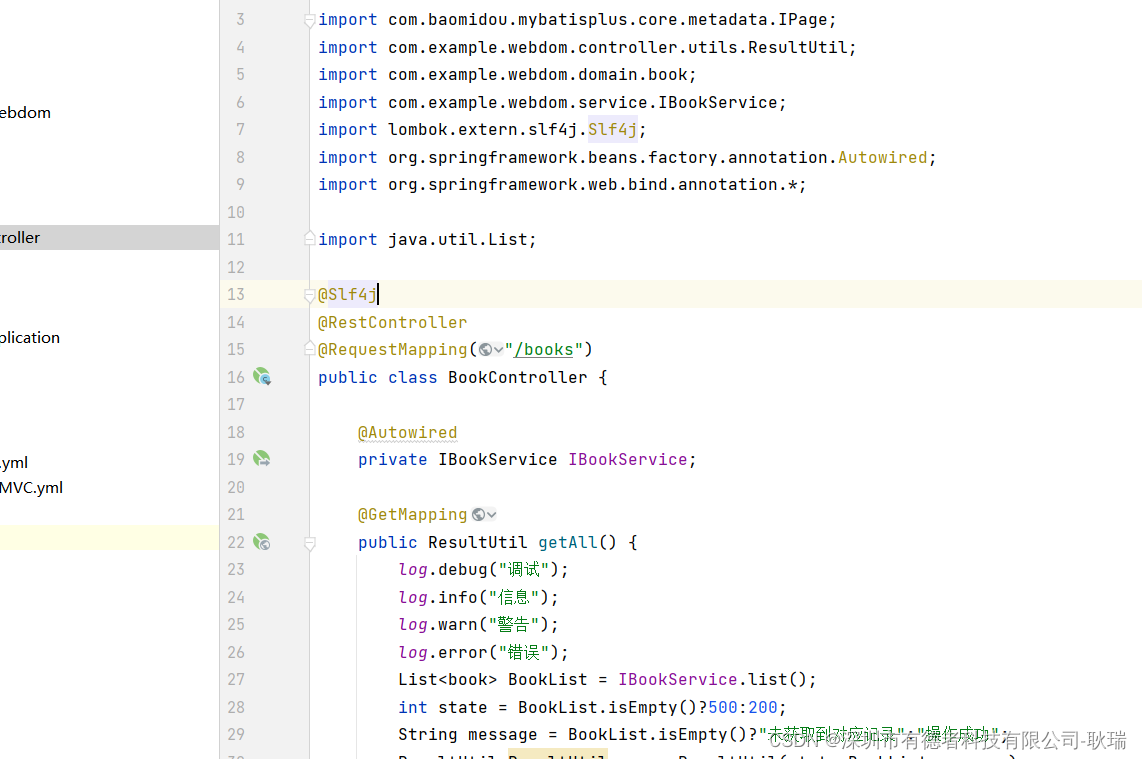The width and height of the screenshot is (1142, 759).
Task: Select the webdom item in the project tree
Action: [x=25, y=113]
